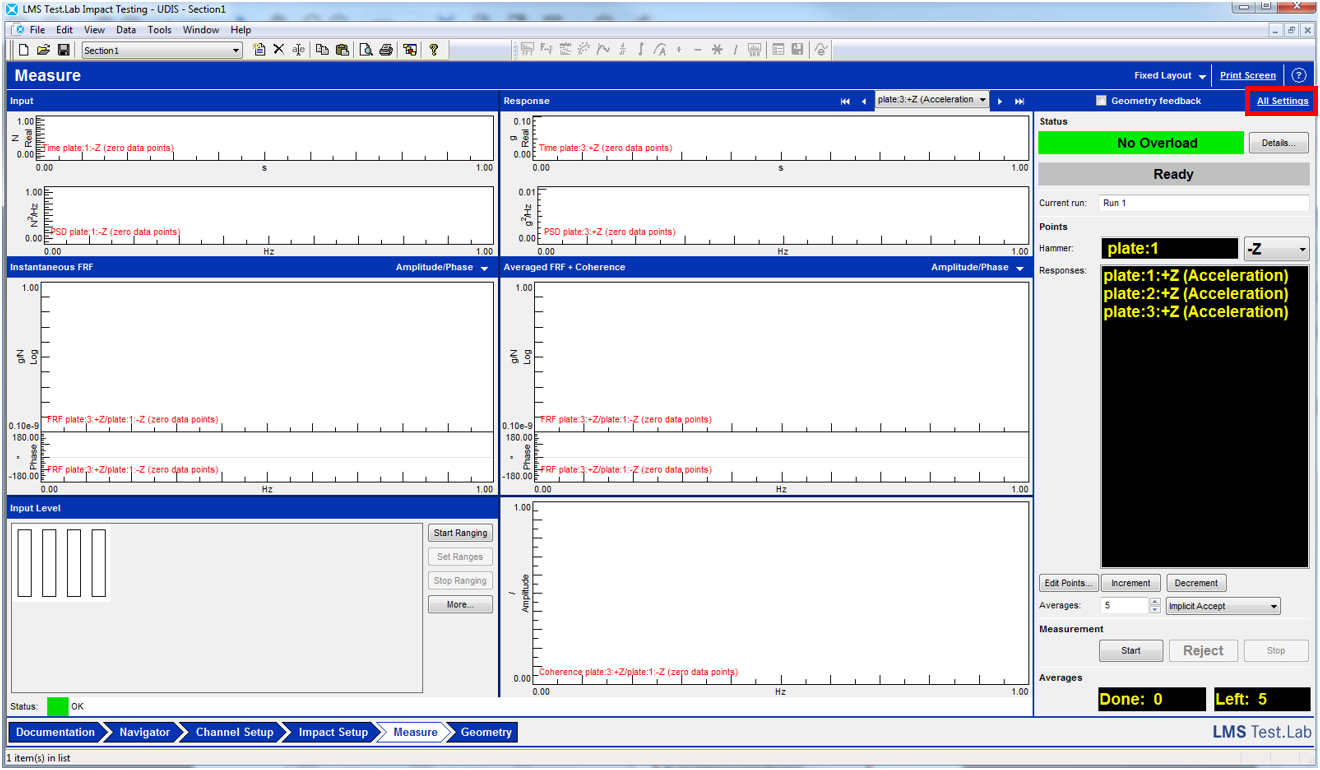Go to the Geometry workflow tab
1320x770 pixels.
click(486, 732)
